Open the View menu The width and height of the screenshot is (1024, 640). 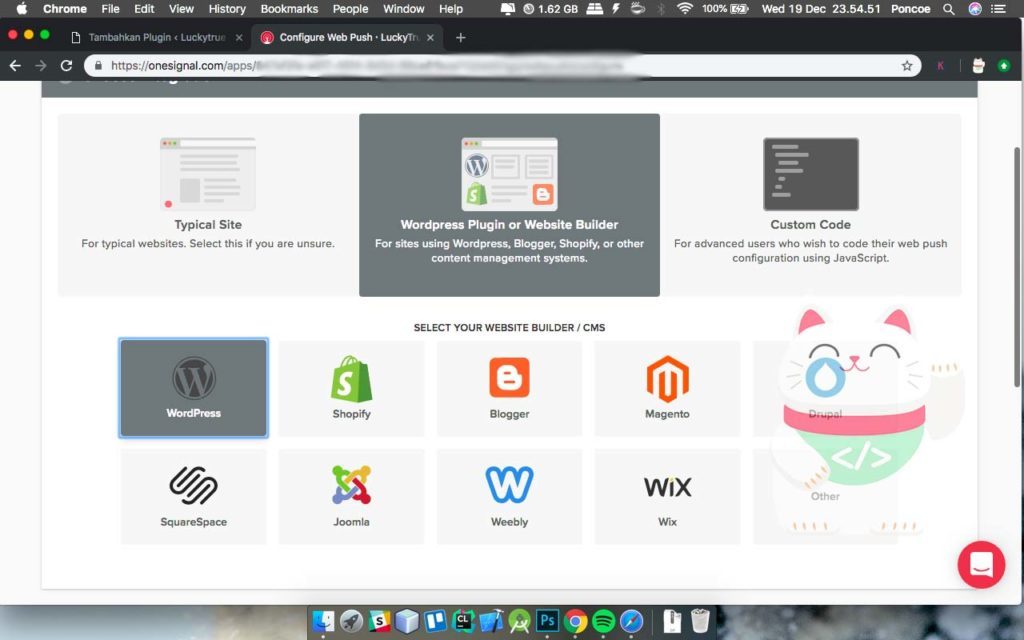coord(181,8)
